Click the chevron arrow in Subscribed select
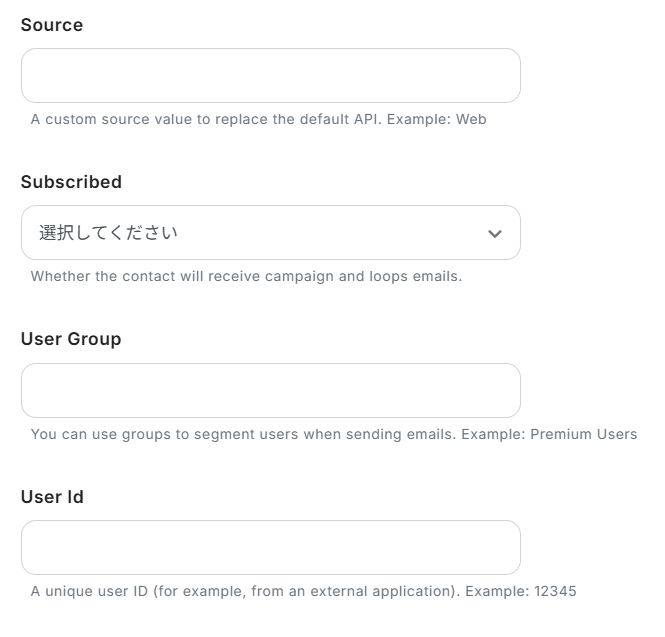Image resolution: width=665 pixels, height=637 pixels. [x=495, y=234]
